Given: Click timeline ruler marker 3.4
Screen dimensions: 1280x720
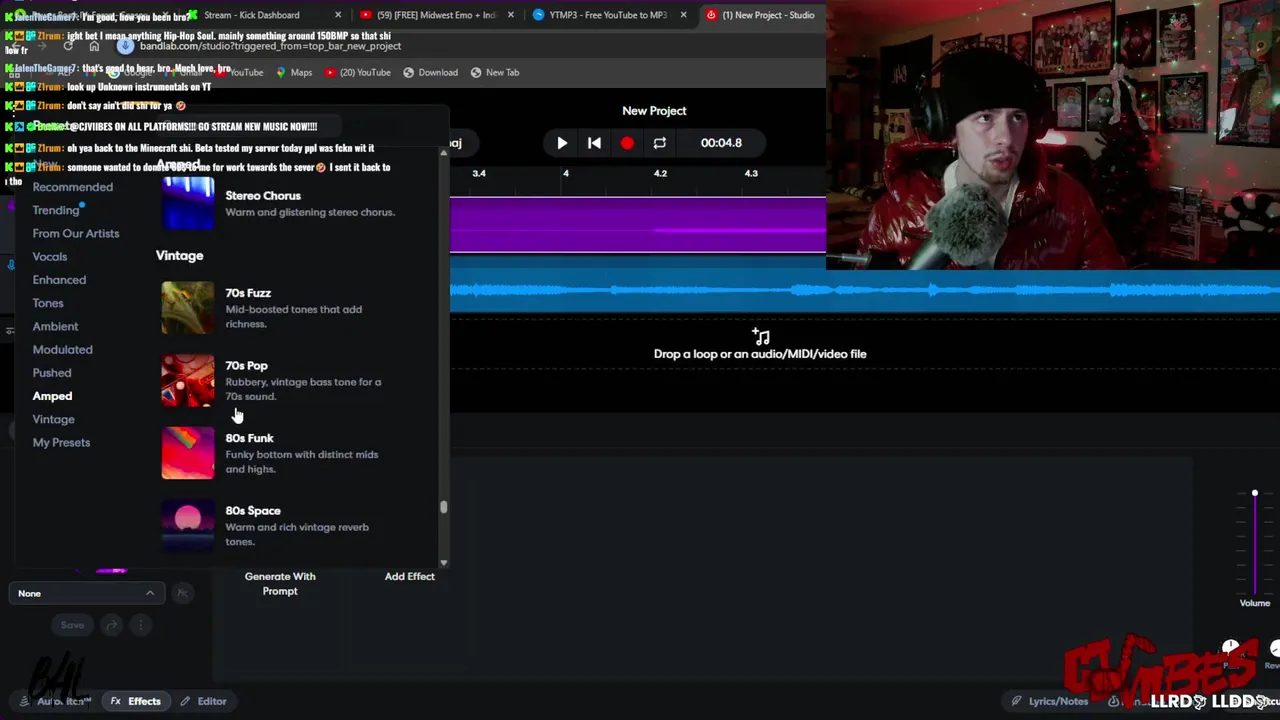Looking at the screenshot, I should click(x=479, y=174).
